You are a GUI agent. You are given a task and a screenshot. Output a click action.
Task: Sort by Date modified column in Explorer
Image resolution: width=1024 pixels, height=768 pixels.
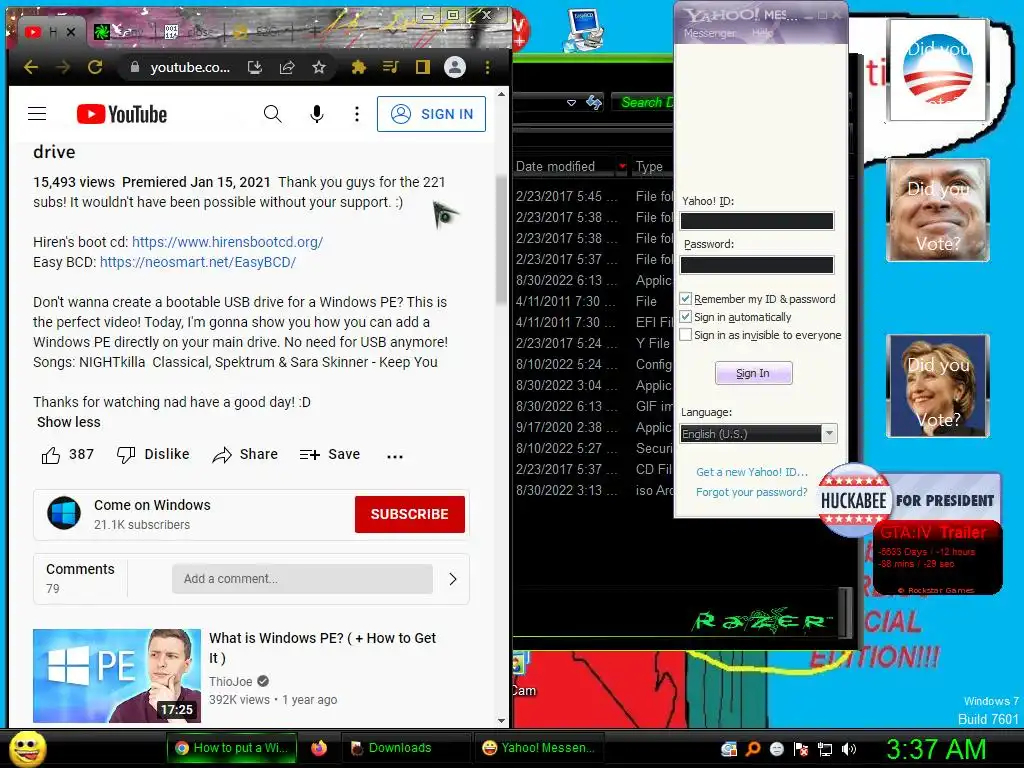[x=555, y=167]
